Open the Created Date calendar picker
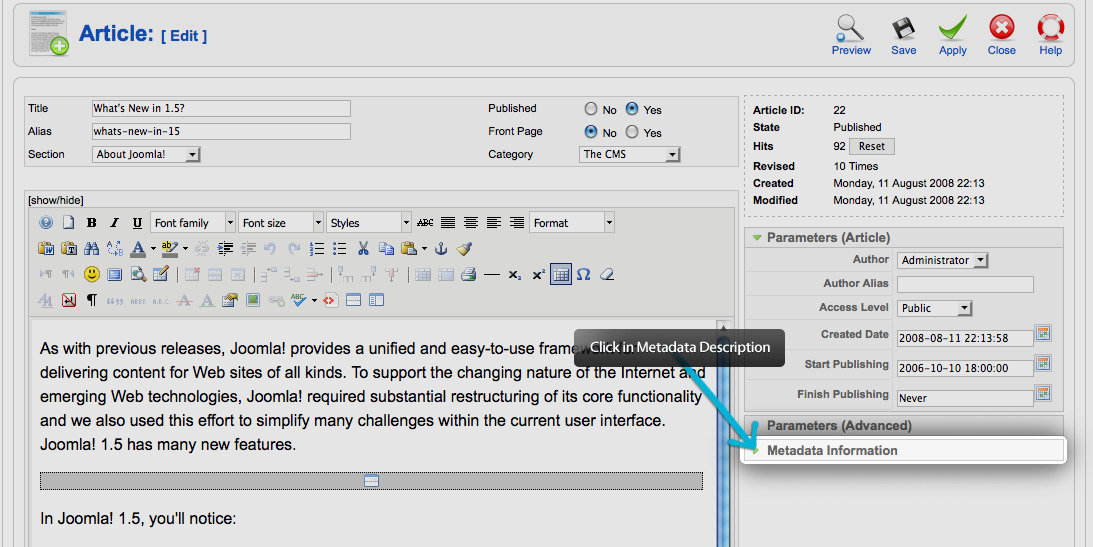 1044,333
